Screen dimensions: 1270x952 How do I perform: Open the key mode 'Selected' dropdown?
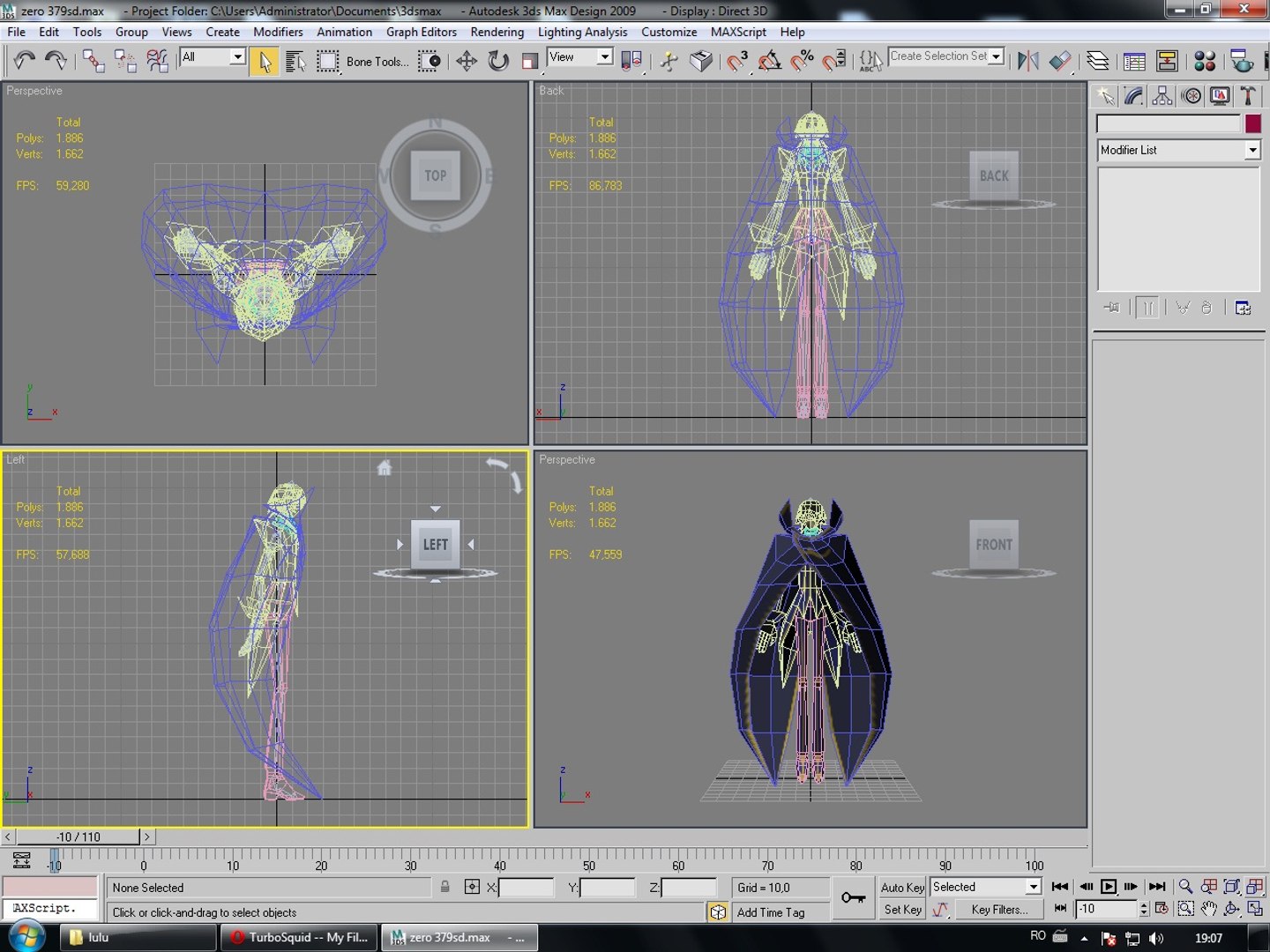1033,887
